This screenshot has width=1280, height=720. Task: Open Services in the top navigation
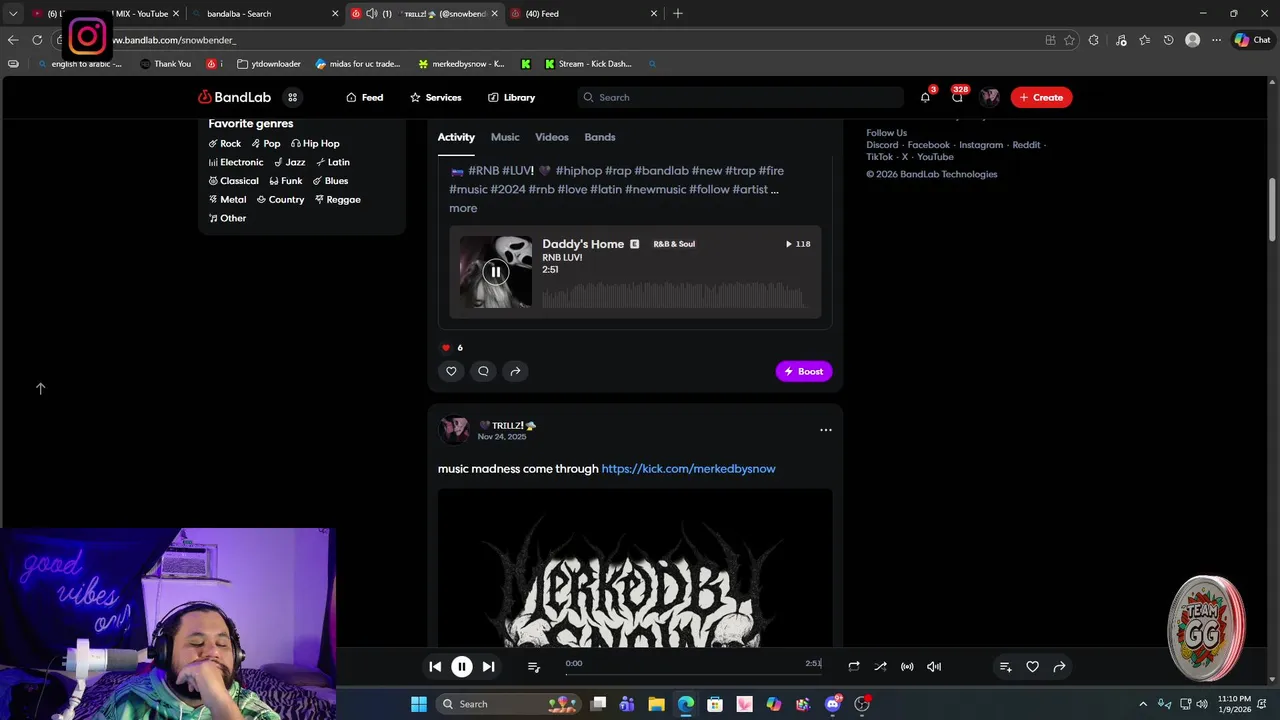pos(436,97)
